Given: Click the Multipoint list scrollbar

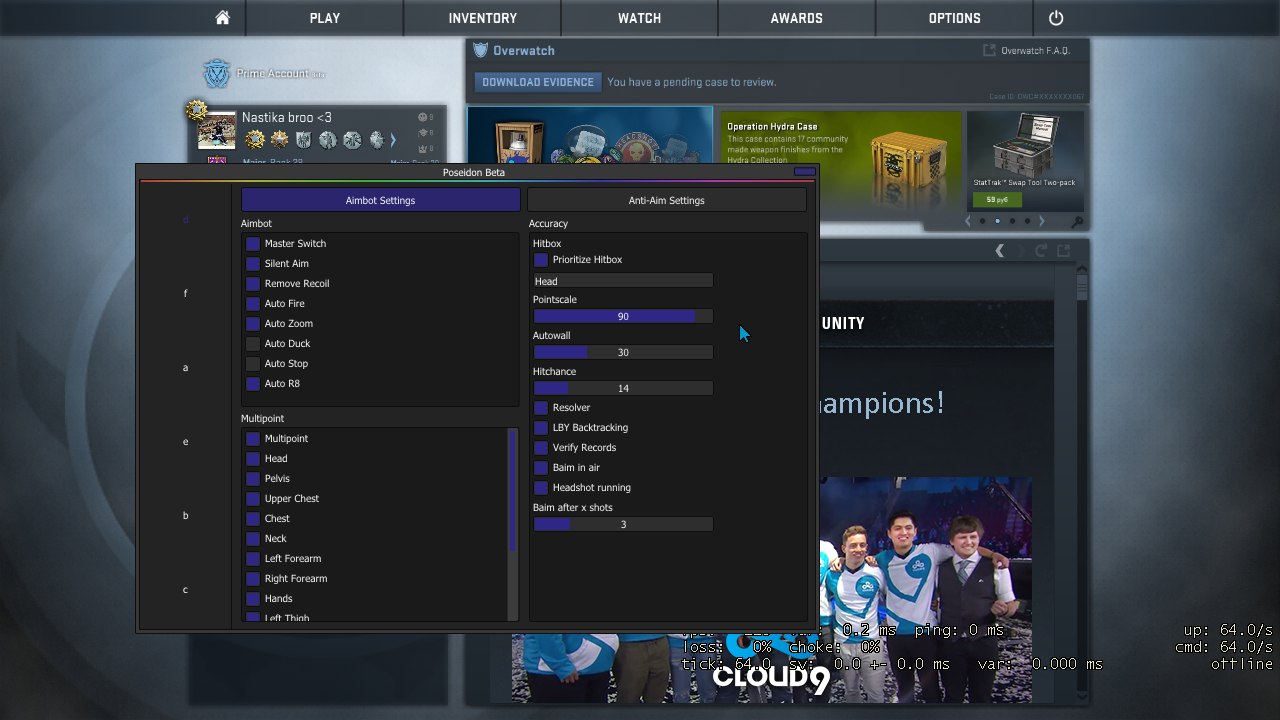Looking at the screenshot, I should coord(513,490).
